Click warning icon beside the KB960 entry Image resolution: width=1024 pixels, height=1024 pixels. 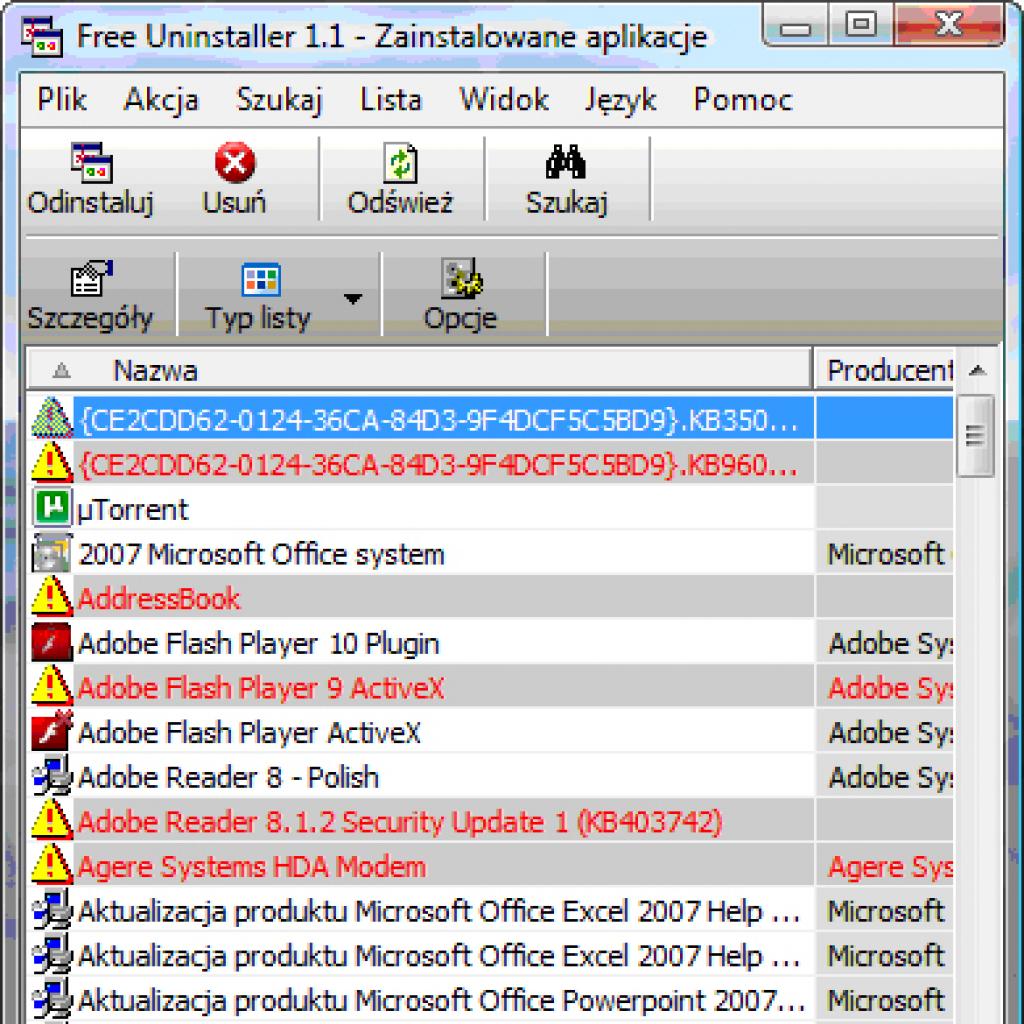[x=52, y=462]
